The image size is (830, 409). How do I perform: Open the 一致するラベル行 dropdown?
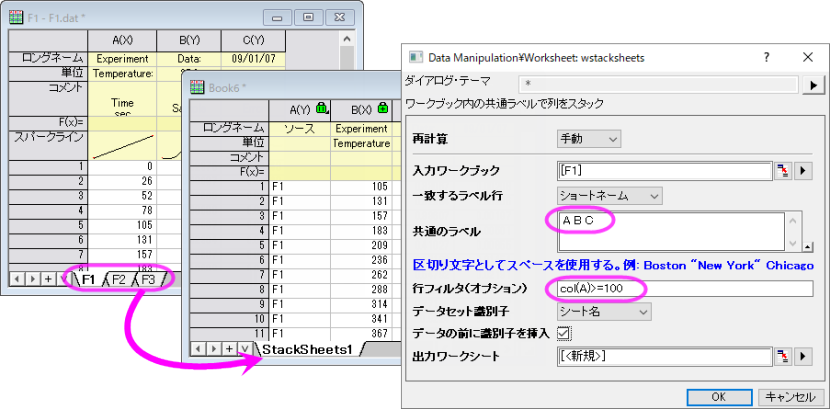tap(609, 196)
